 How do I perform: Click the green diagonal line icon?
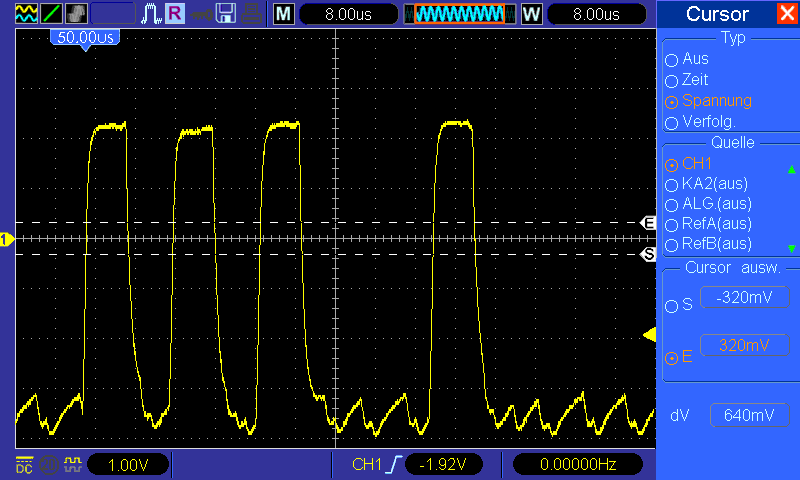click(51, 14)
